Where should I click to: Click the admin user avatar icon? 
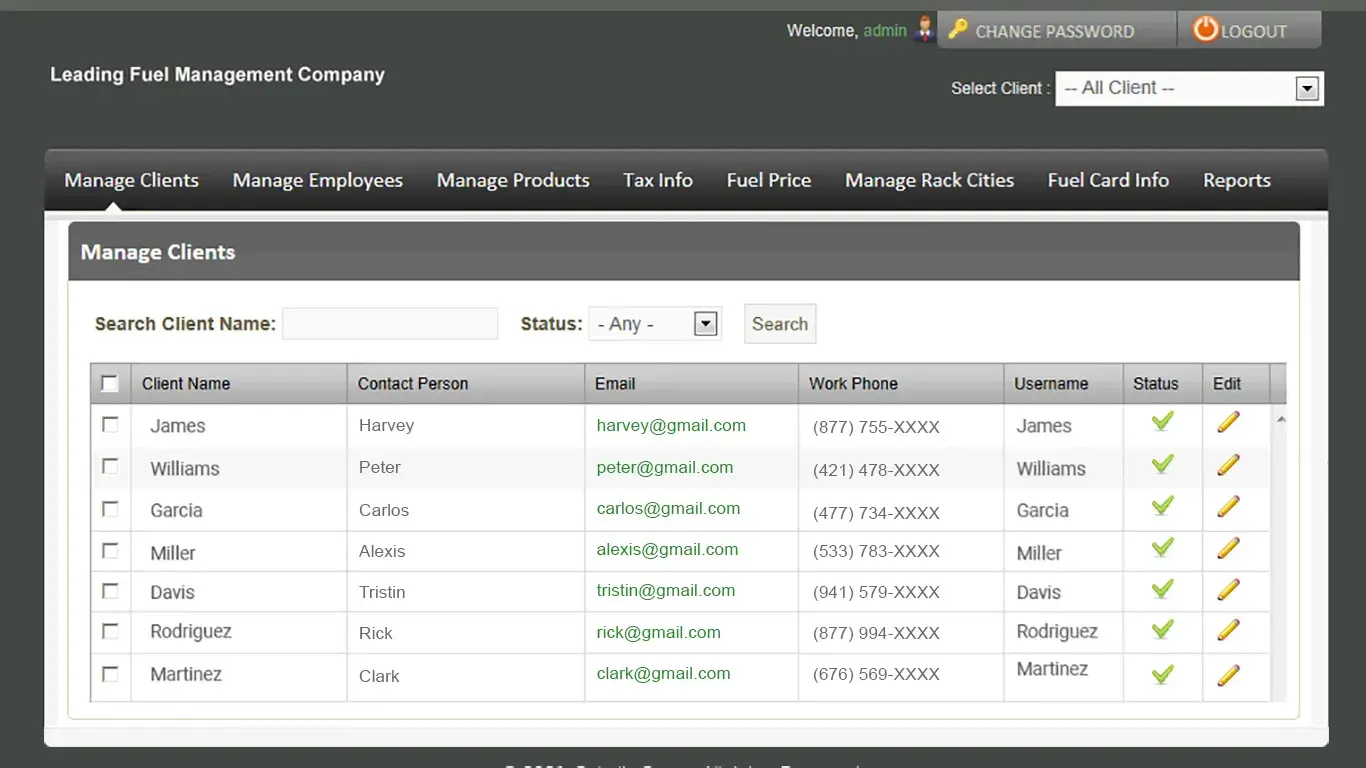tap(925, 30)
